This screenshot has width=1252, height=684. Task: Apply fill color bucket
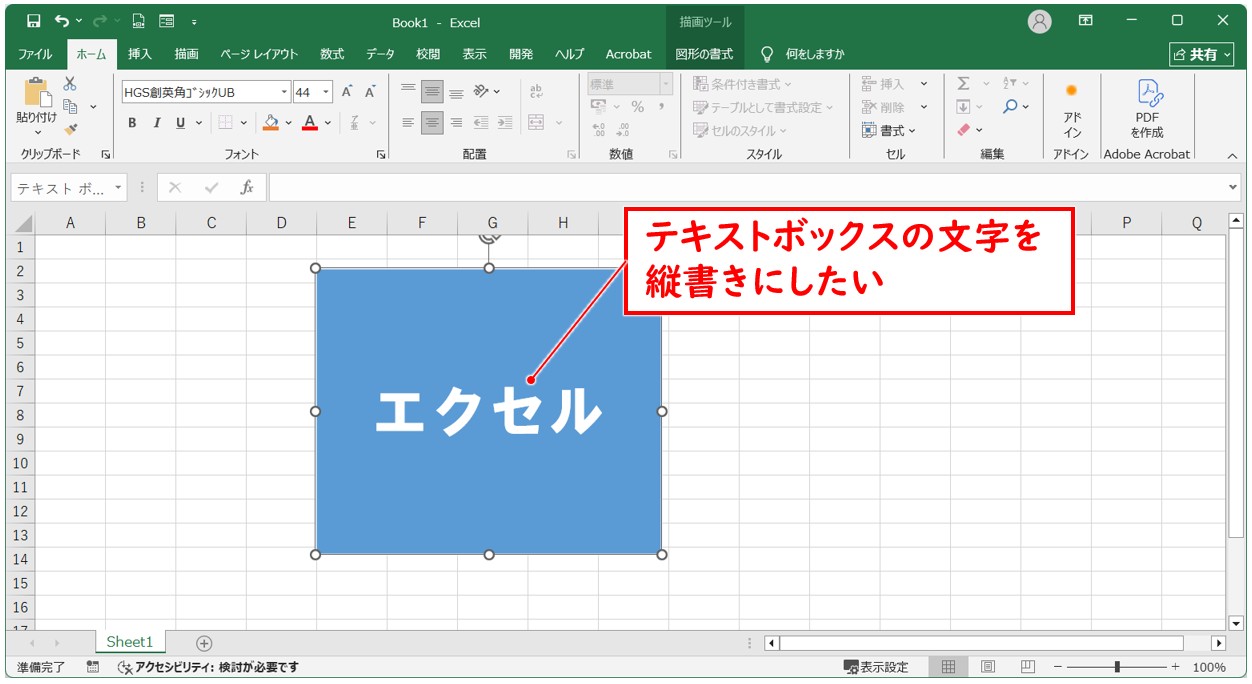tap(270, 122)
